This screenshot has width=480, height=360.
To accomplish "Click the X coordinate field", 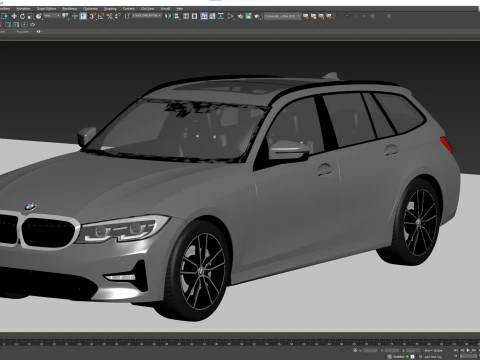I will [x=370, y=350].
